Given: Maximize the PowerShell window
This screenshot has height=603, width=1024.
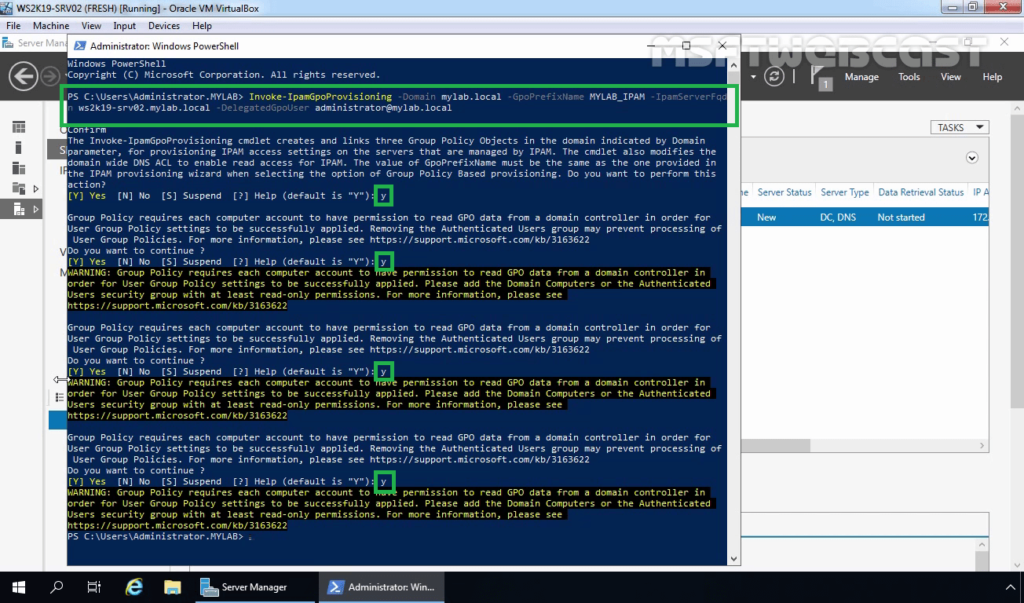Looking at the screenshot, I should pyautogui.click(x=686, y=46).
